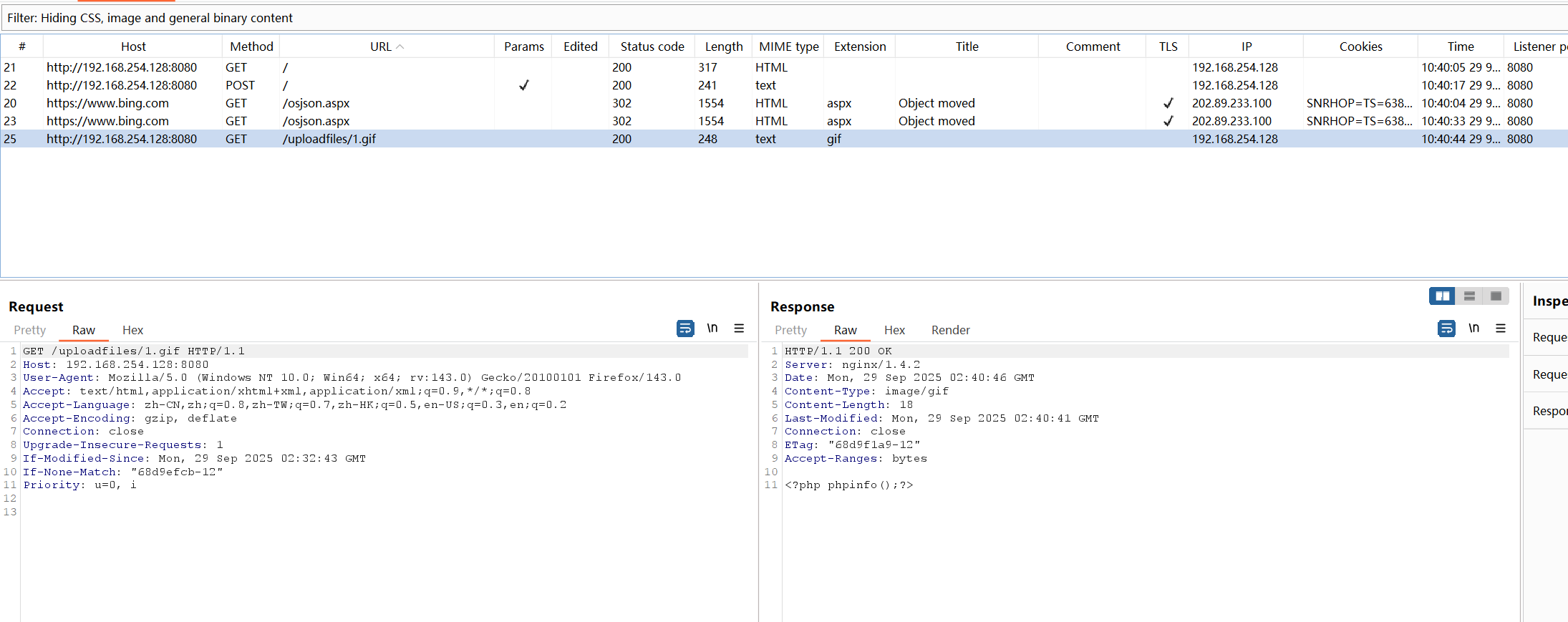Open the Response panel hamburger menu

(1501, 328)
